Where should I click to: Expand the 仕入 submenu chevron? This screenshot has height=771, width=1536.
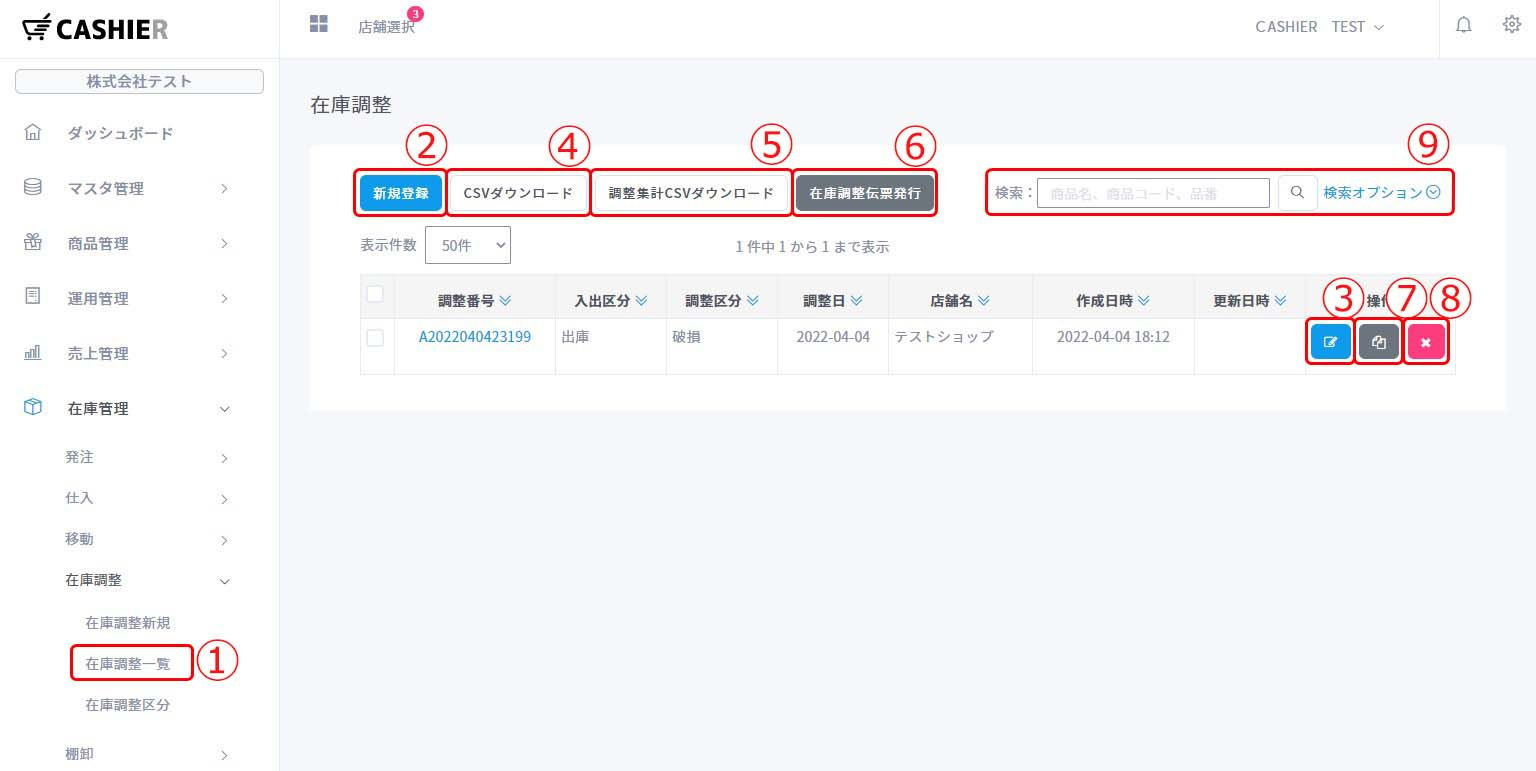pyautogui.click(x=224, y=499)
